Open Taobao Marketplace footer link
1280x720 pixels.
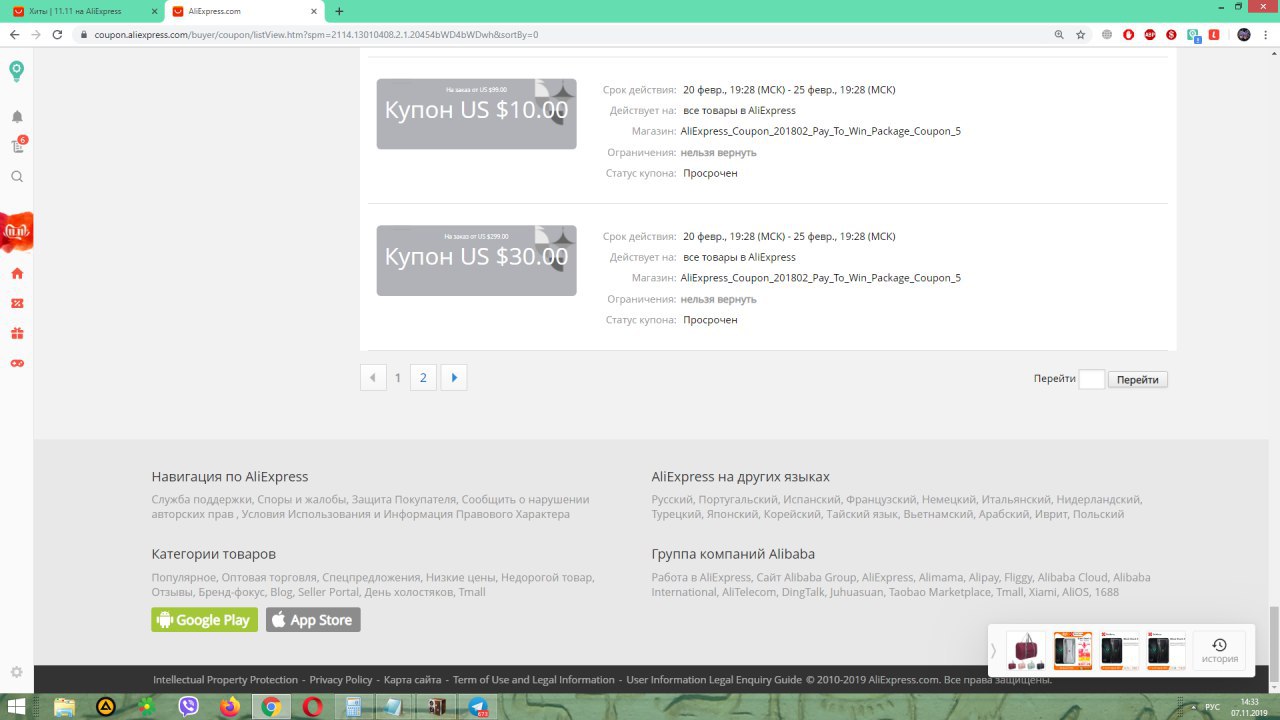(x=941, y=592)
